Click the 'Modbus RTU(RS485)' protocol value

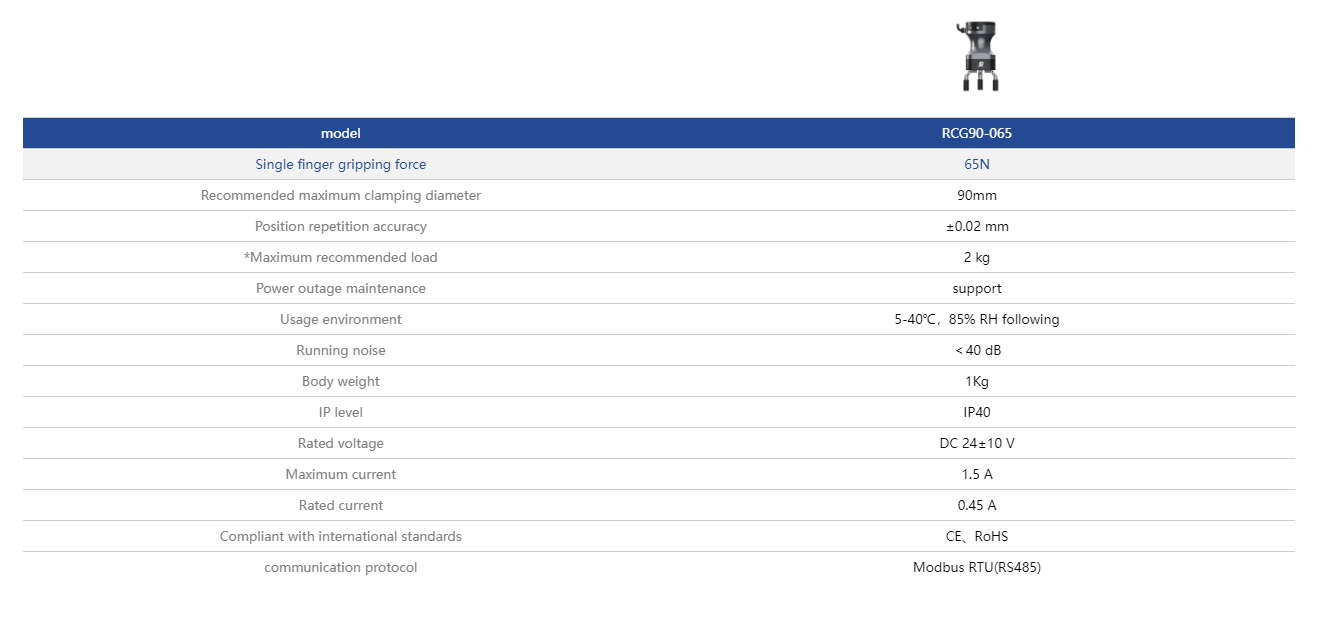click(977, 567)
